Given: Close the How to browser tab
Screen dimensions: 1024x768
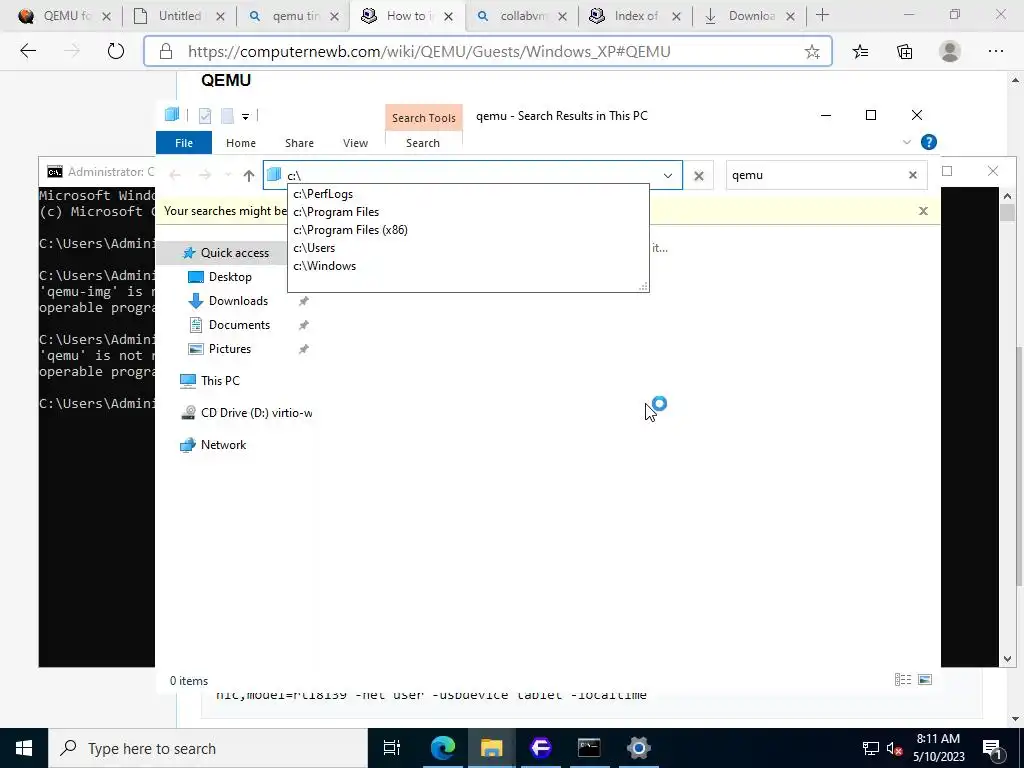Looking at the screenshot, I should pyautogui.click(x=448, y=16).
